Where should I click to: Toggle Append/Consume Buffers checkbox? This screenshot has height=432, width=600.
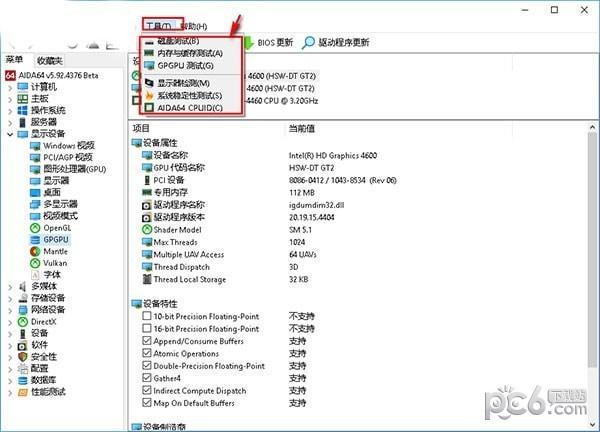click(147, 341)
